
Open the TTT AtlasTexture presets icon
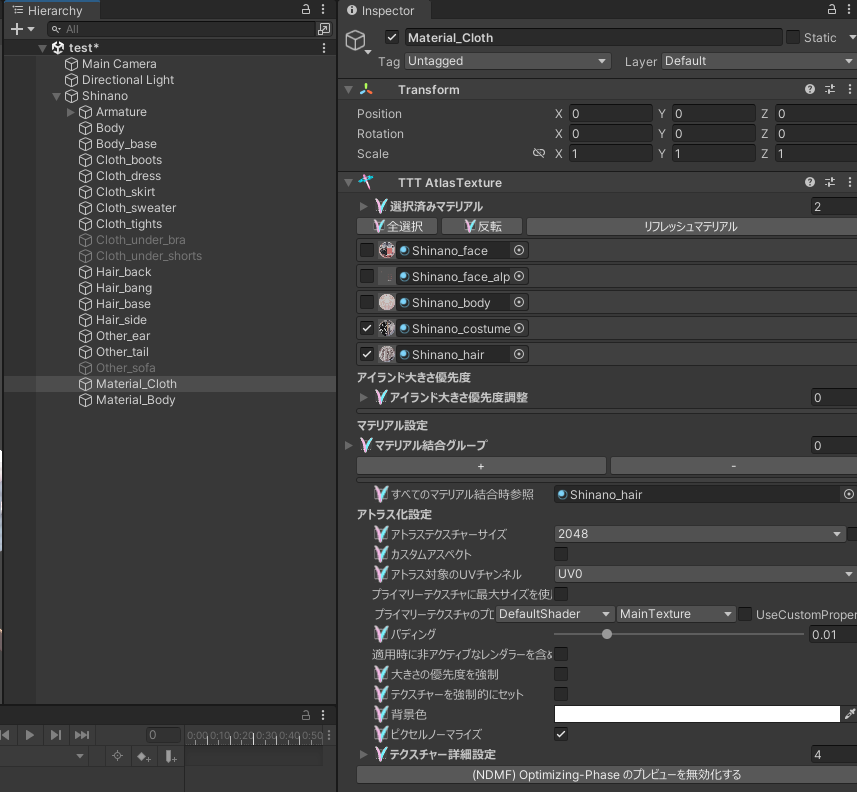tap(830, 182)
